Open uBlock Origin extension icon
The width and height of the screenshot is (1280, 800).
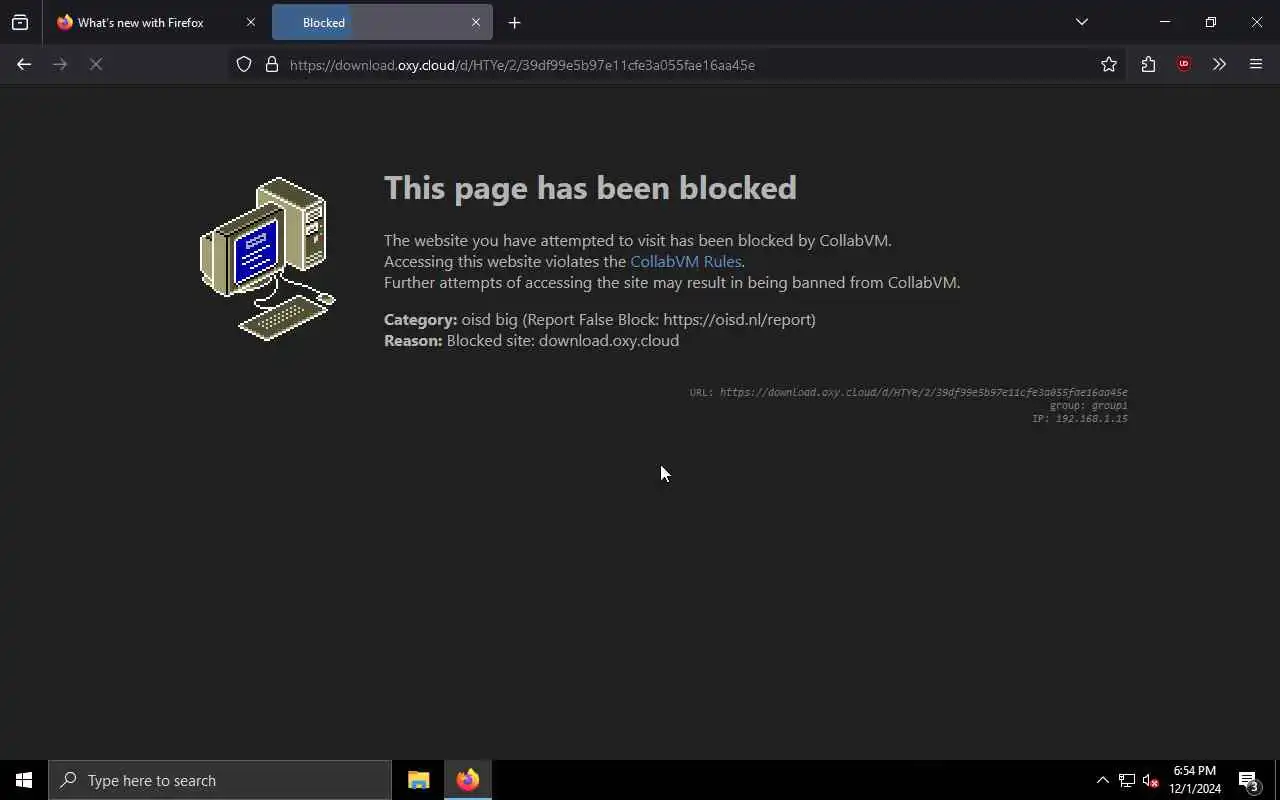click(1184, 64)
